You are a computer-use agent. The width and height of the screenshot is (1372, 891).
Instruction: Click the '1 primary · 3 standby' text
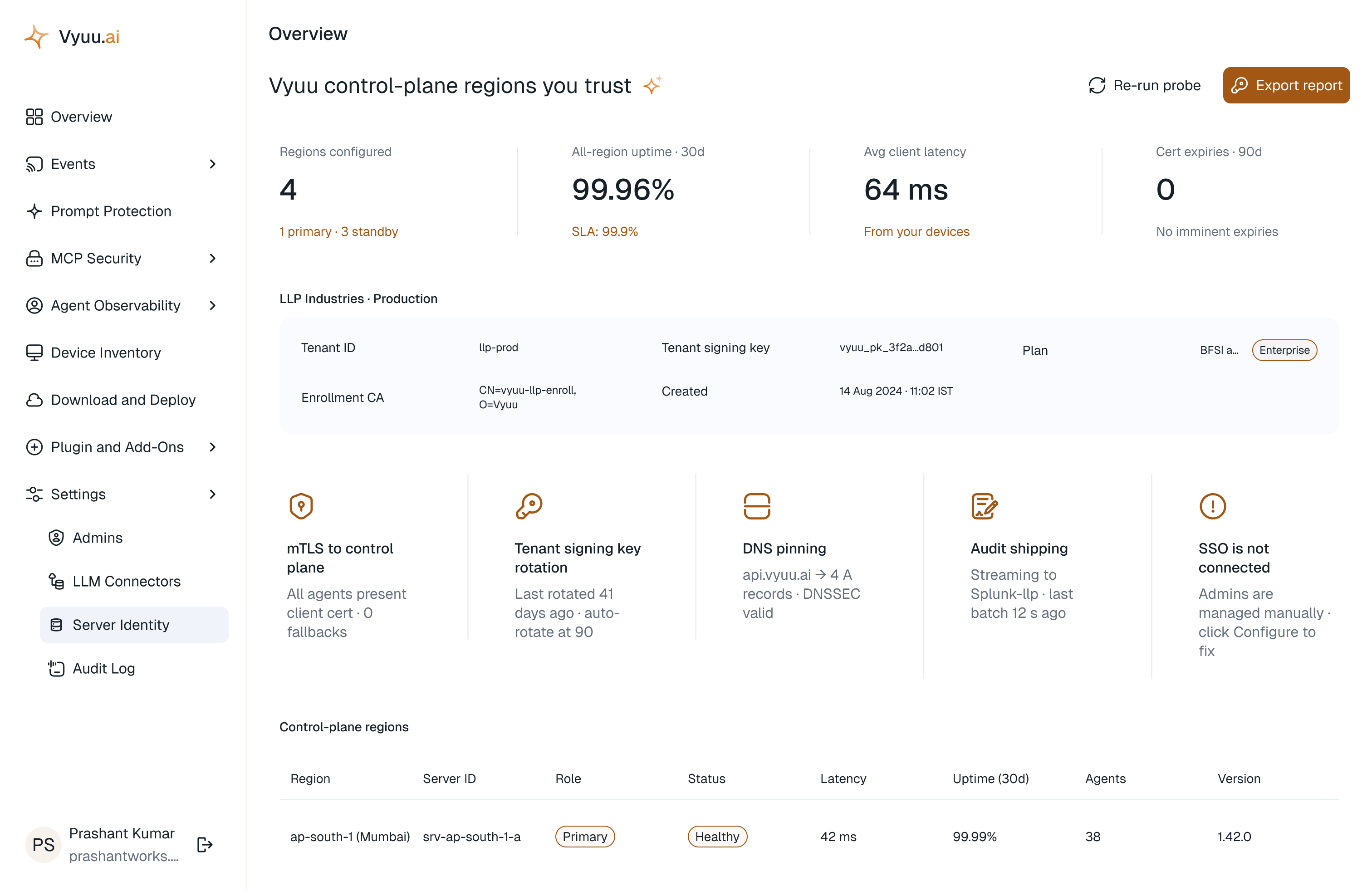click(338, 232)
